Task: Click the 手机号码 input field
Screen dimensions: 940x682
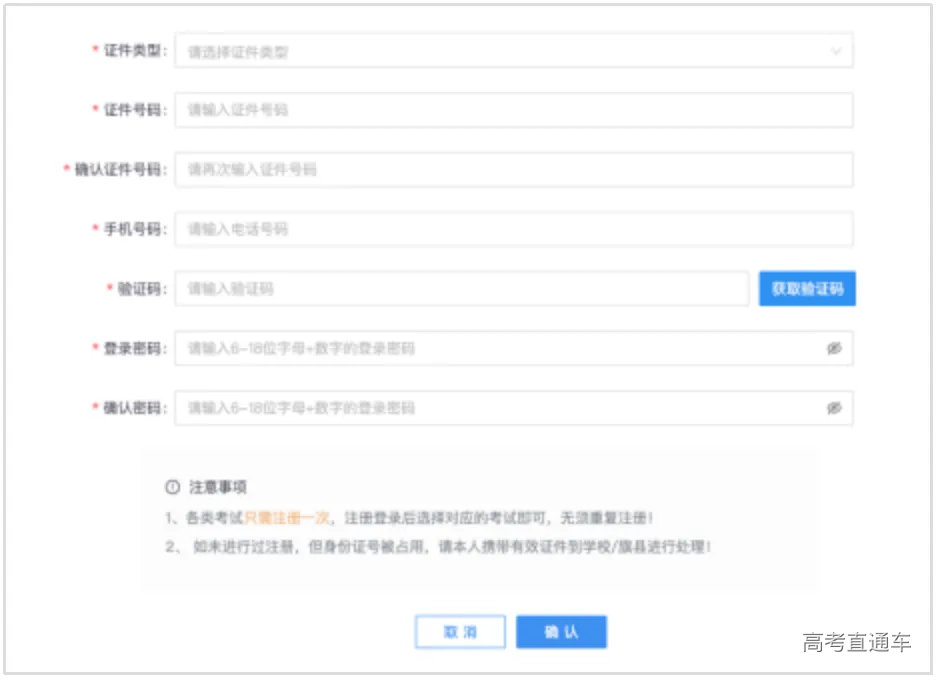Action: pos(510,229)
